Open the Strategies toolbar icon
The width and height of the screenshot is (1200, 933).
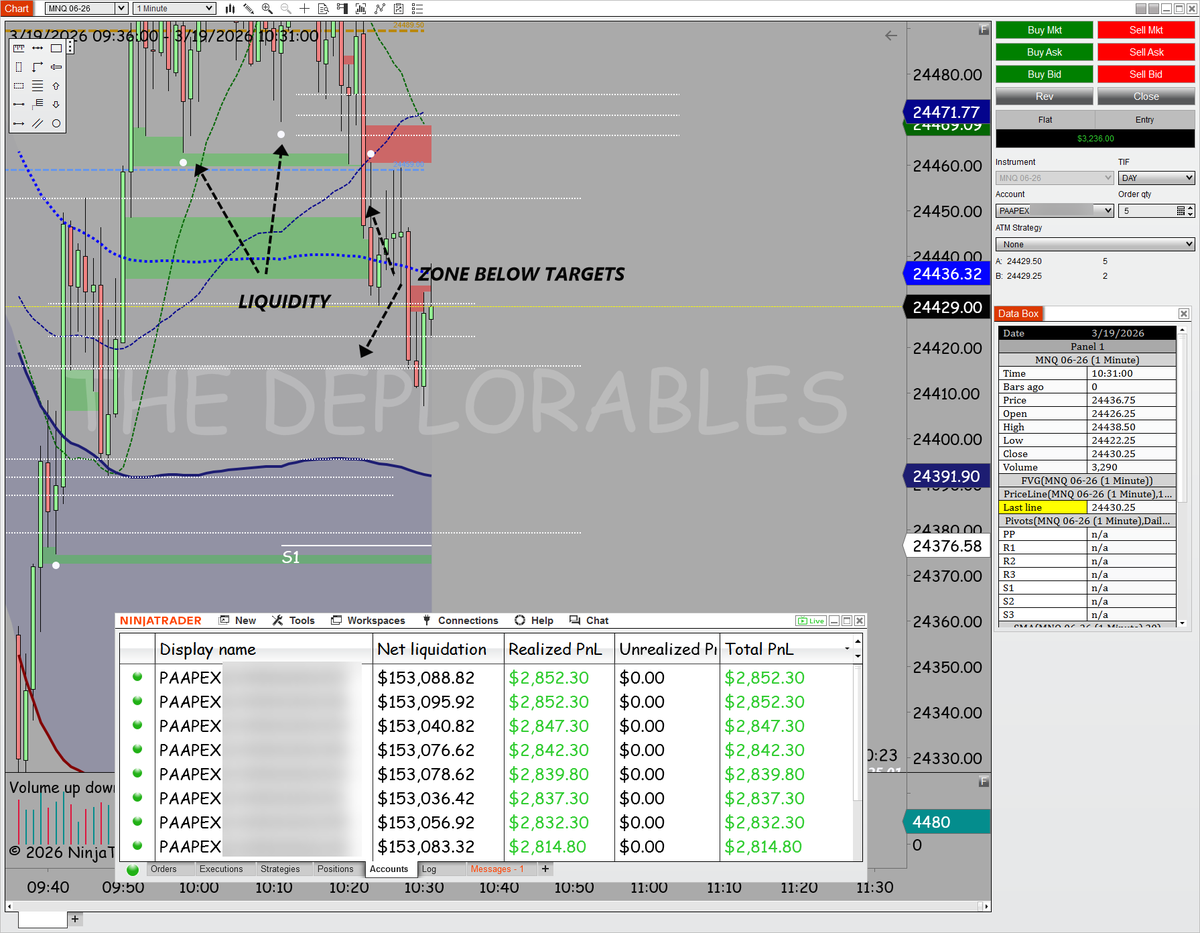tap(398, 8)
